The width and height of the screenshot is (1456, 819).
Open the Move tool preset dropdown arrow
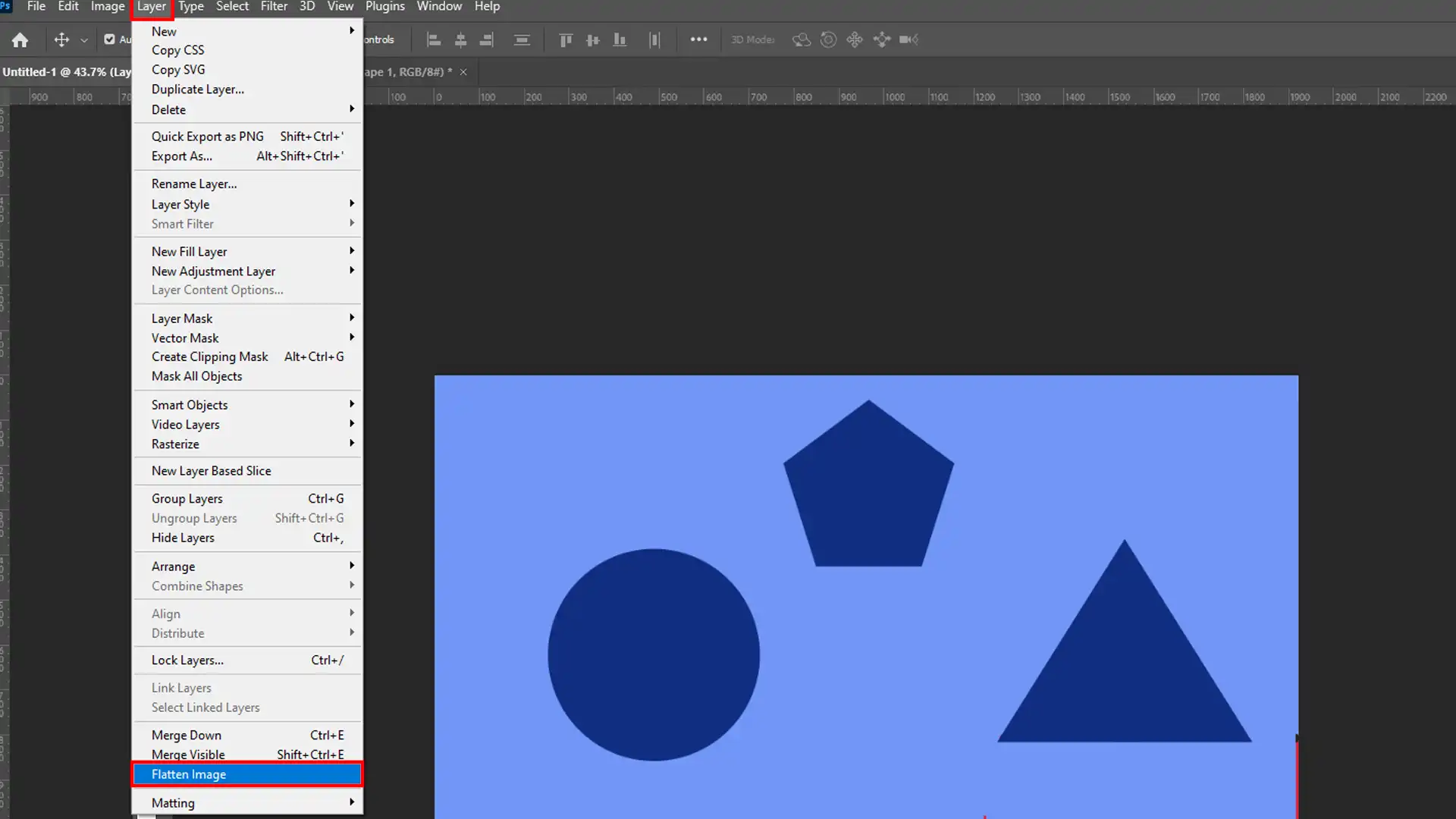[84, 40]
